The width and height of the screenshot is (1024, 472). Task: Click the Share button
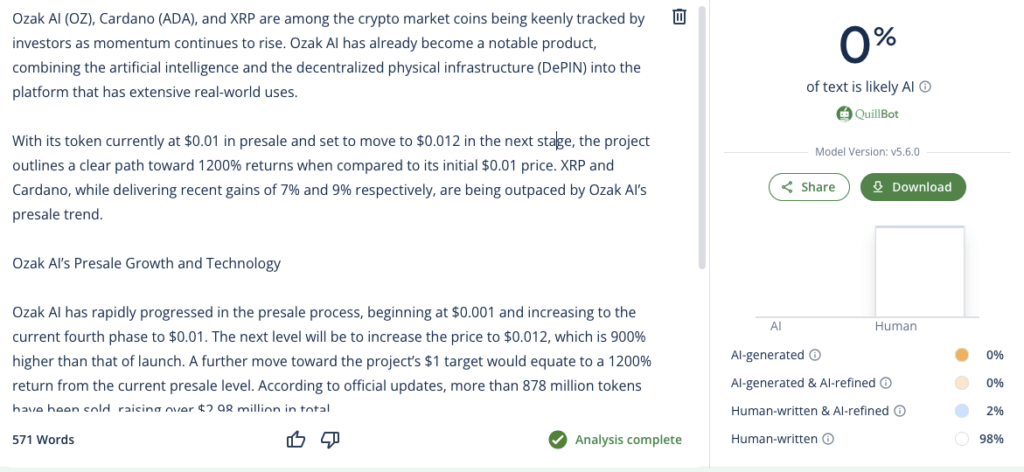point(808,187)
